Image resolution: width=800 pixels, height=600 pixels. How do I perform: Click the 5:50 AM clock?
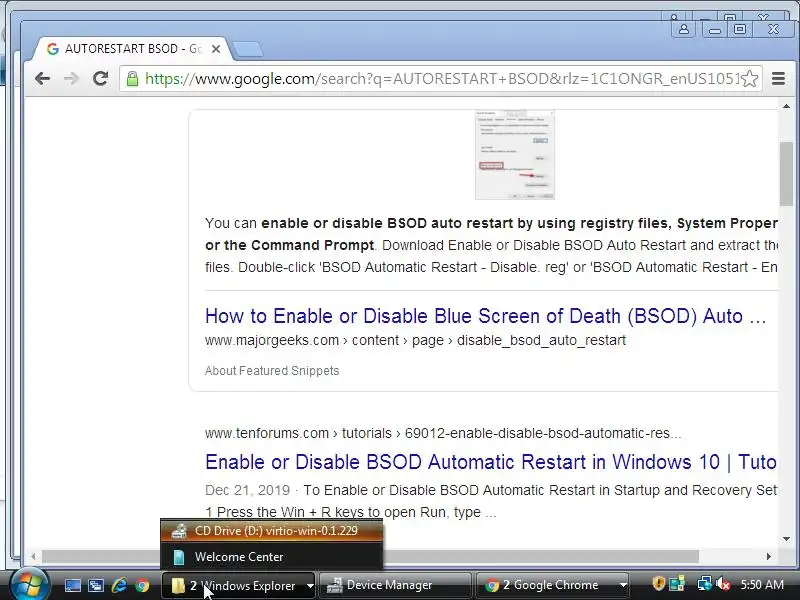[x=762, y=585]
